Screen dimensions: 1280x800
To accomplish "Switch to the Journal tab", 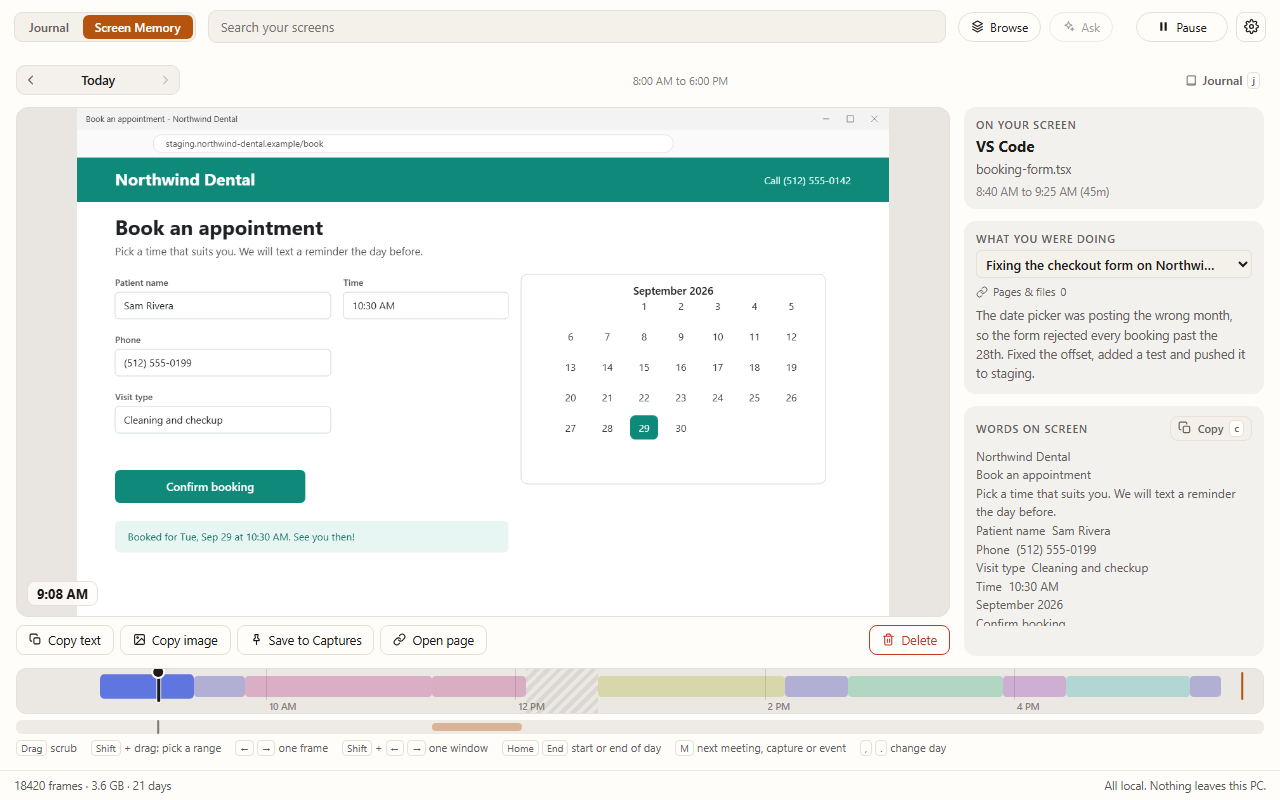I will click(x=49, y=27).
